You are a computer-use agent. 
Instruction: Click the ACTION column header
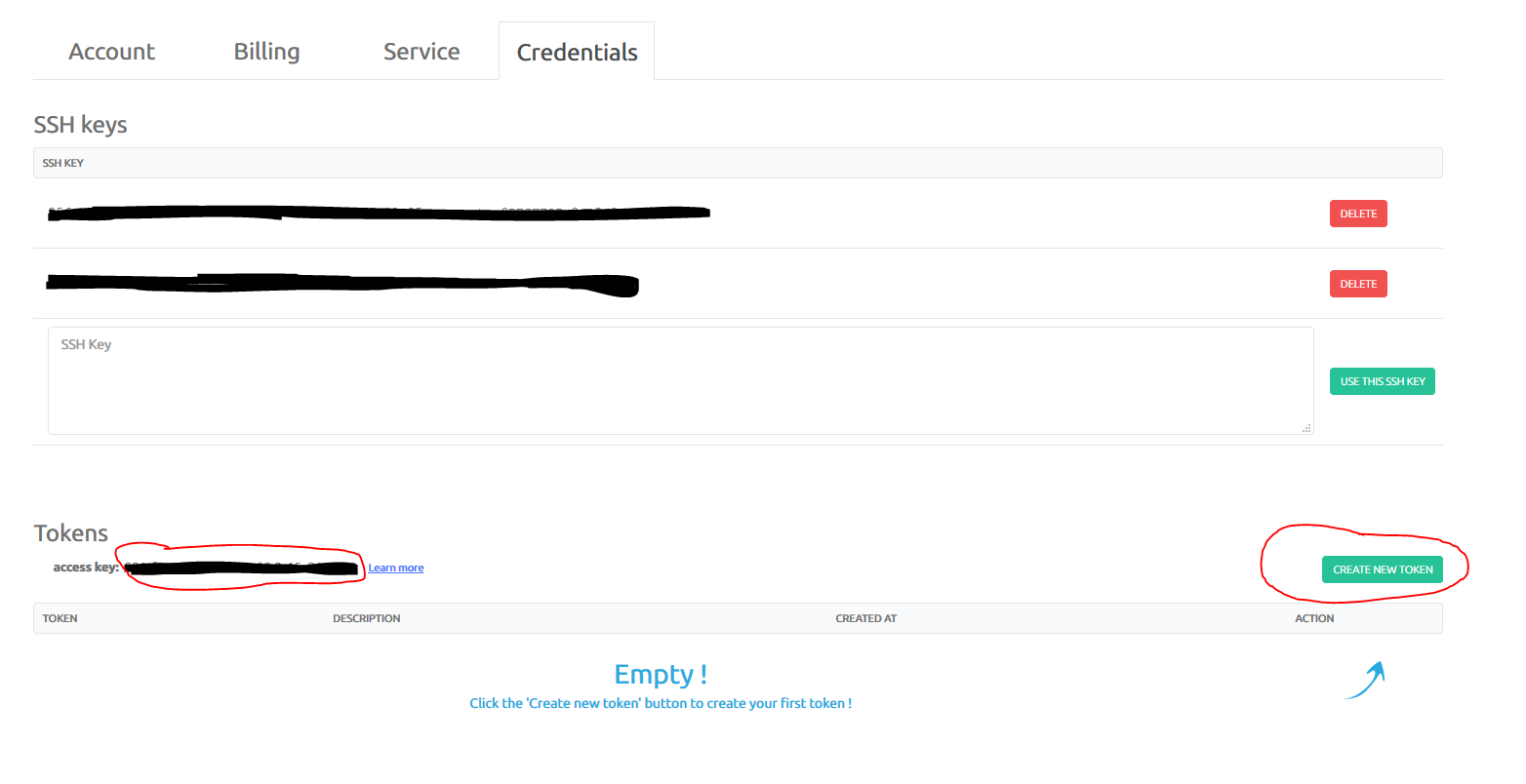[1314, 618]
